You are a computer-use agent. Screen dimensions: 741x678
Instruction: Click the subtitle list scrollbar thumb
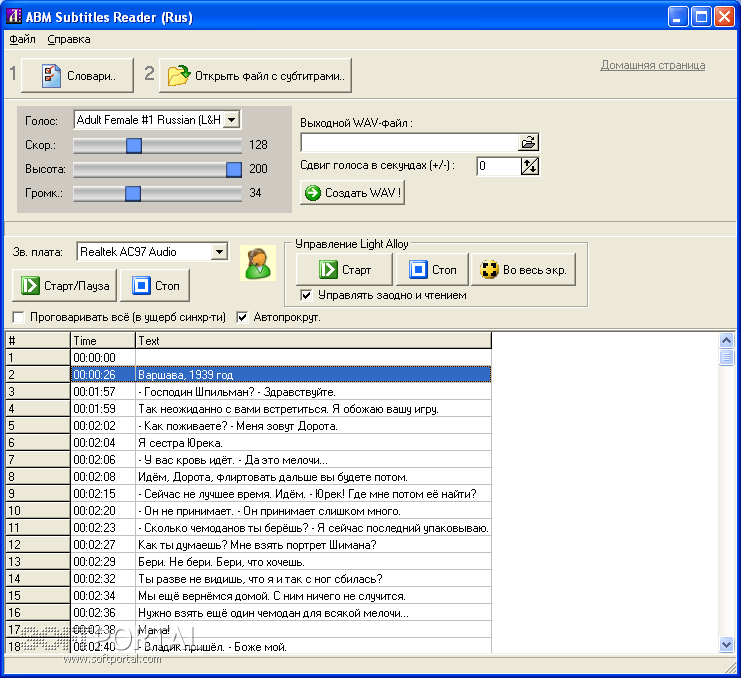pyautogui.click(x=726, y=357)
